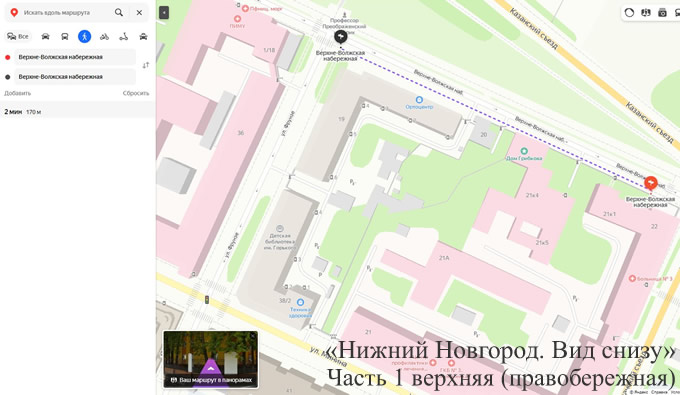Open street panoramas map layer icon
Screen dimensions: 680x395
point(646,13)
